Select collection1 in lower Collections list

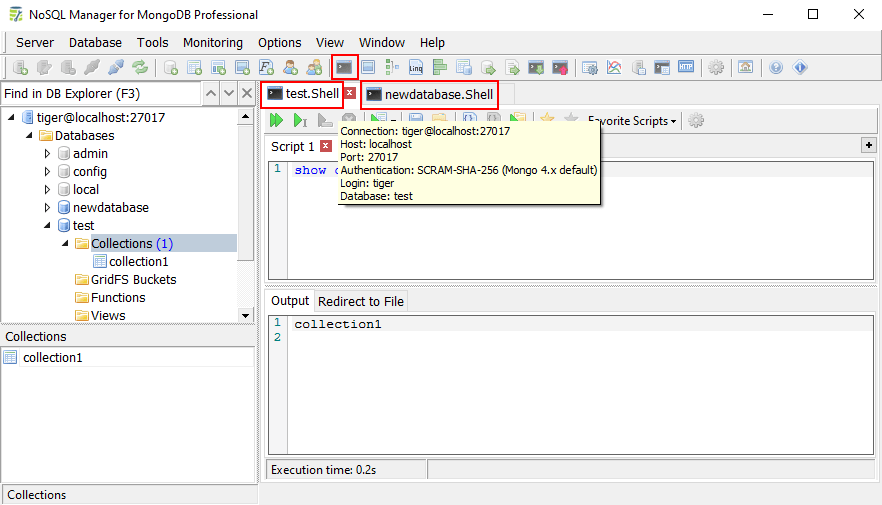[x=52, y=358]
